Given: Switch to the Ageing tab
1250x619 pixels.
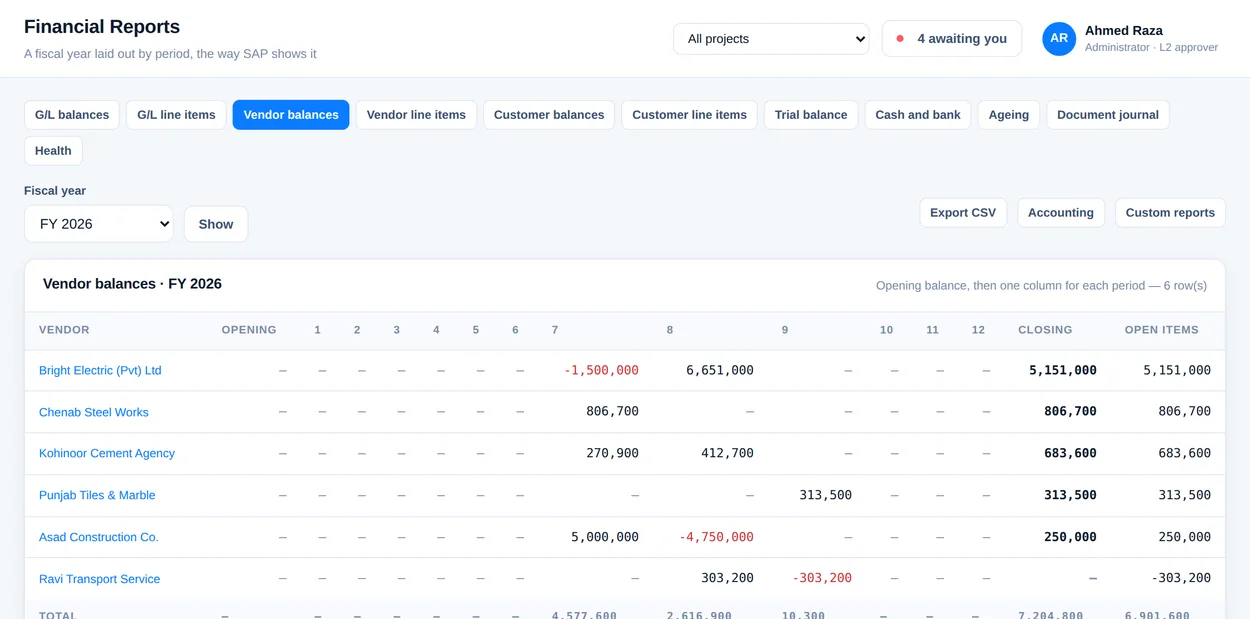Looking at the screenshot, I should coord(1009,115).
